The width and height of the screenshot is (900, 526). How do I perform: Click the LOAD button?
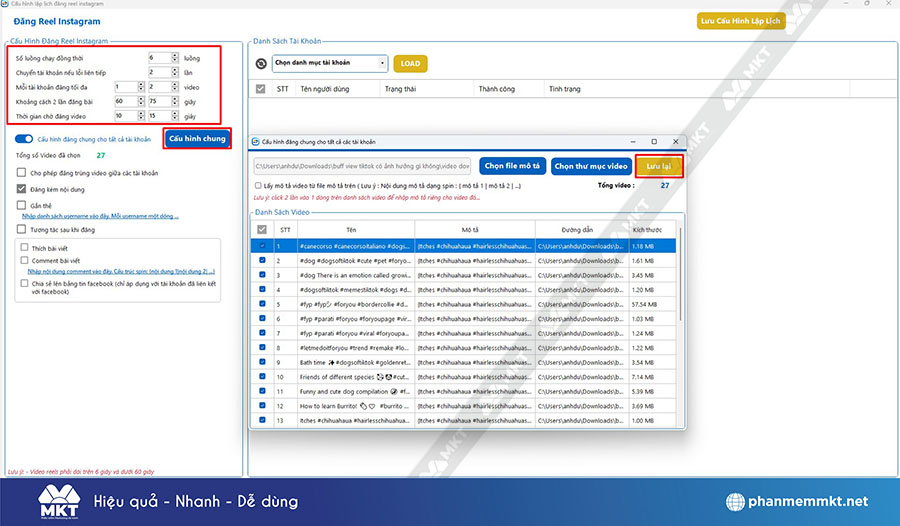tap(410, 63)
